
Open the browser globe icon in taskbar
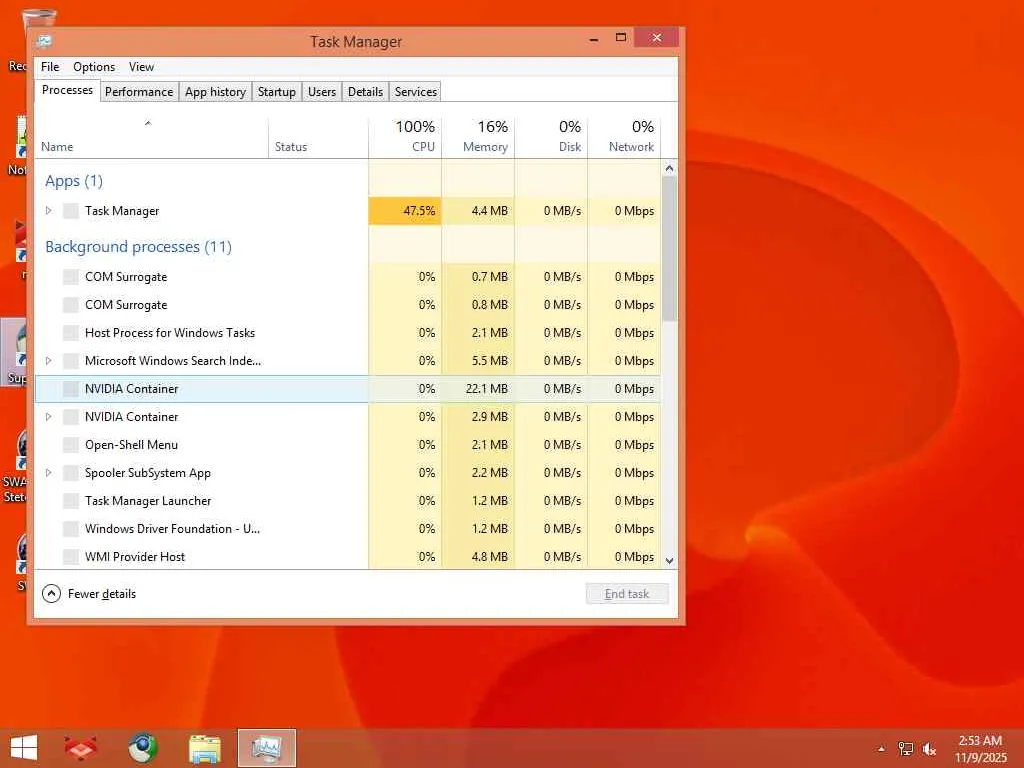coord(142,748)
